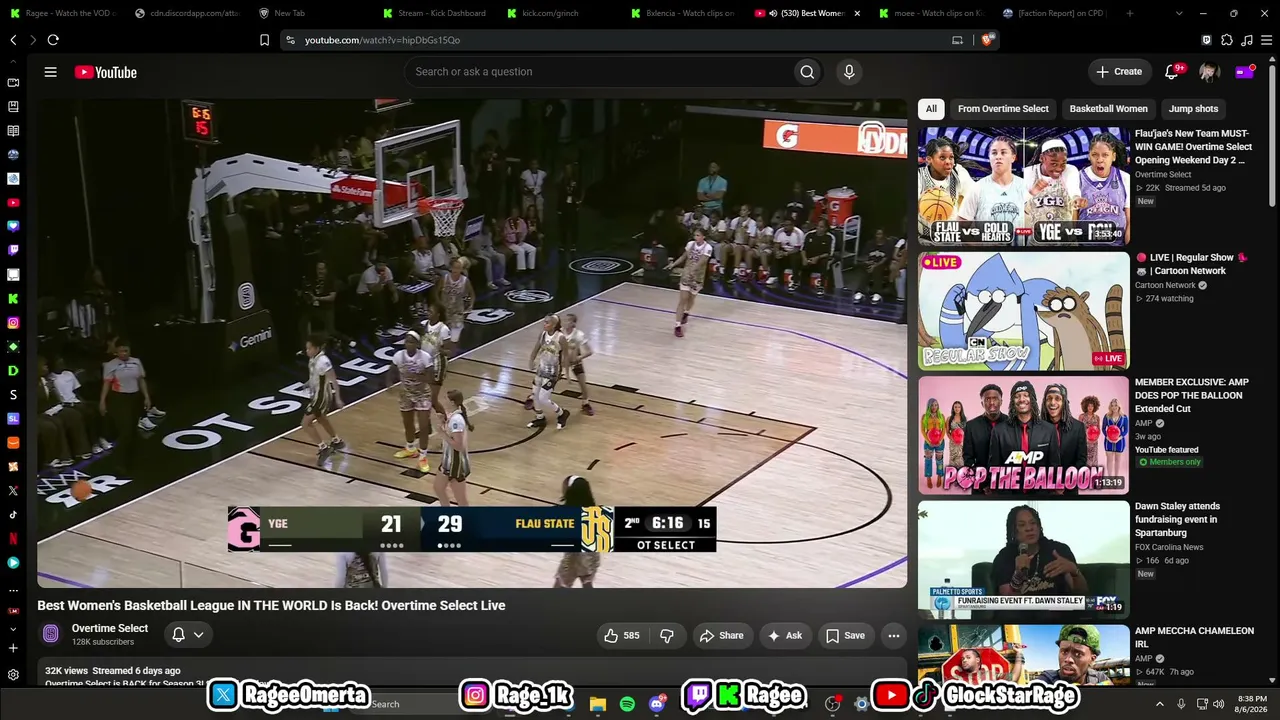Open the purple icon beside the avatar

coord(1244,72)
